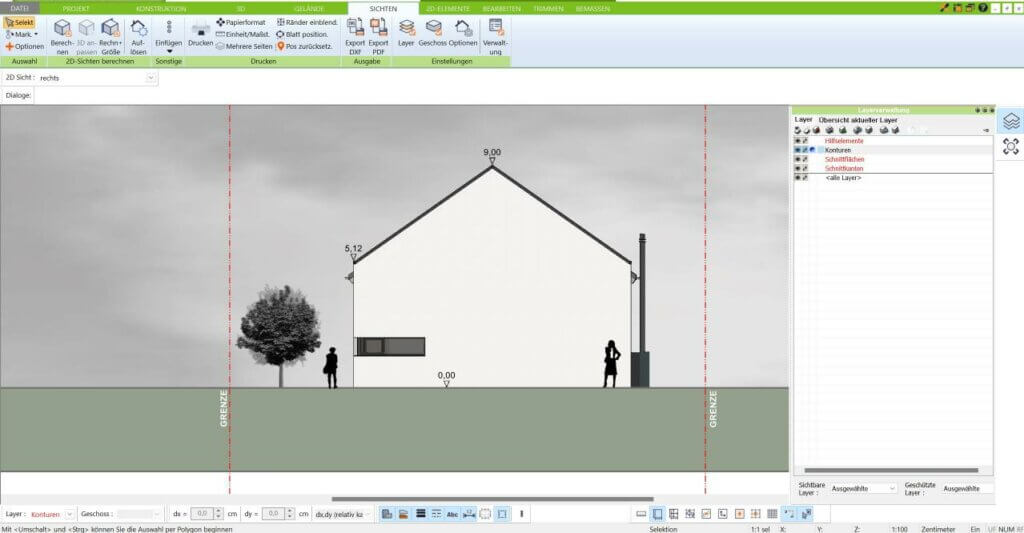1024x533 pixels.
Task: Hide the Schnittflächen layer via eye icon
Action: [x=797, y=159]
